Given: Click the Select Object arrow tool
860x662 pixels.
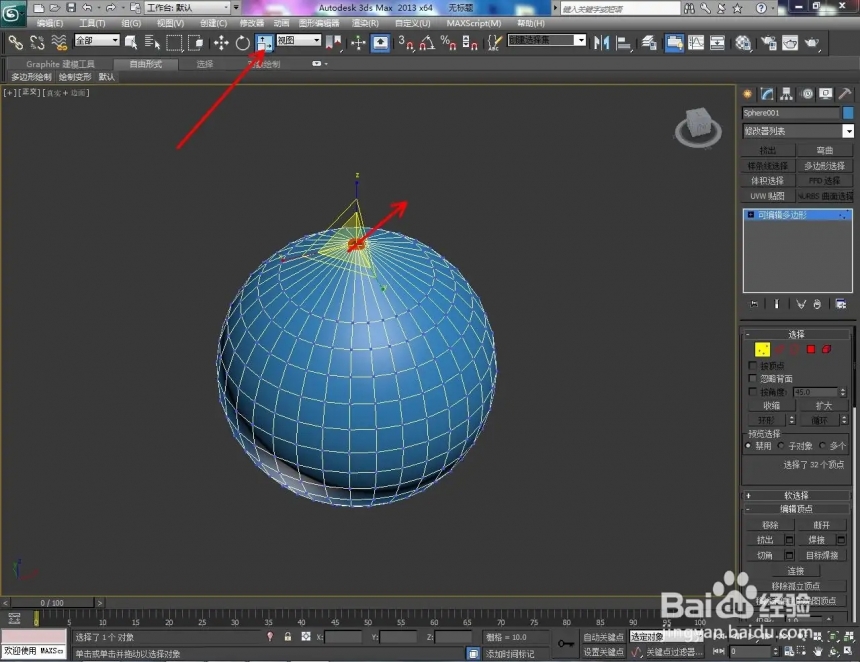Looking at the screenshot, I should 131,42.
